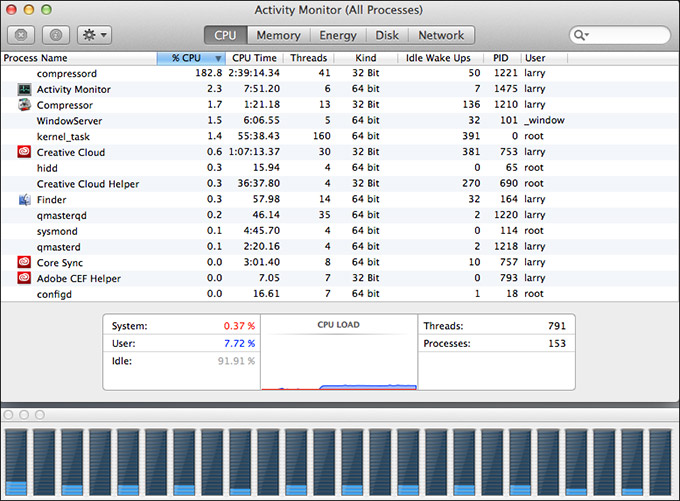Select the Finder process icon
The image size is (680, 501).
click(24, 200)
